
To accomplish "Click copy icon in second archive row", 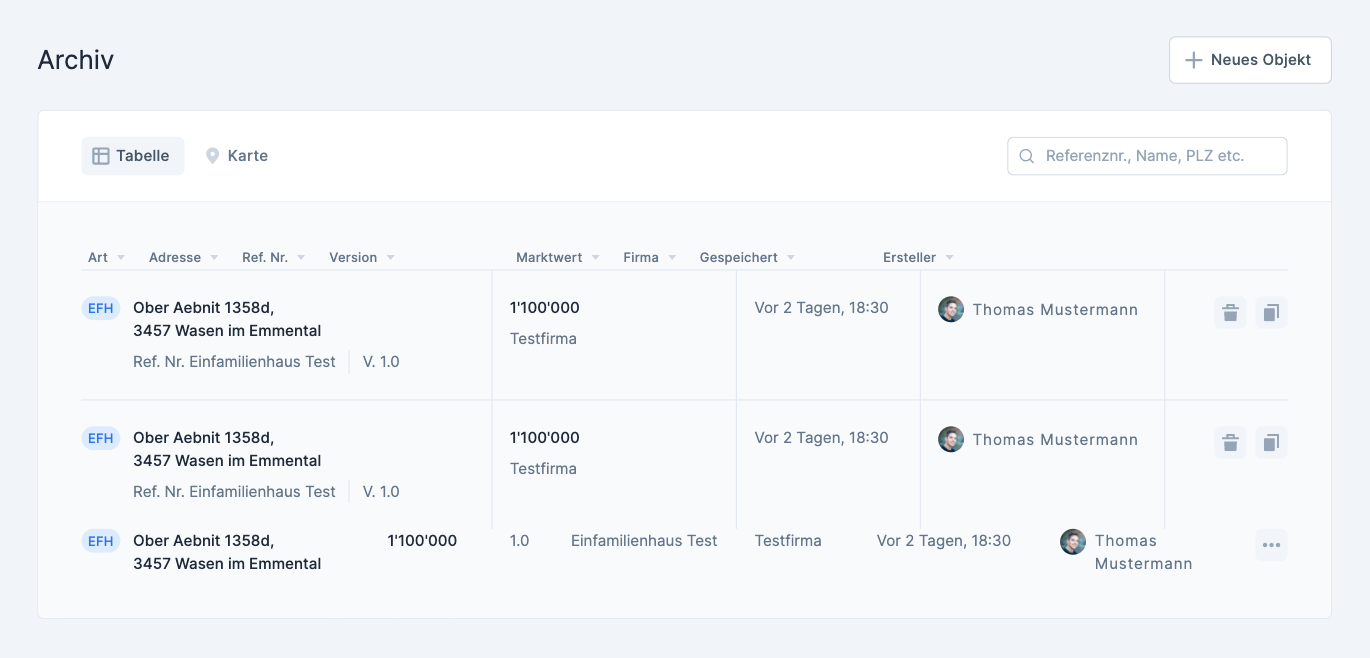I will point(1271,443).
